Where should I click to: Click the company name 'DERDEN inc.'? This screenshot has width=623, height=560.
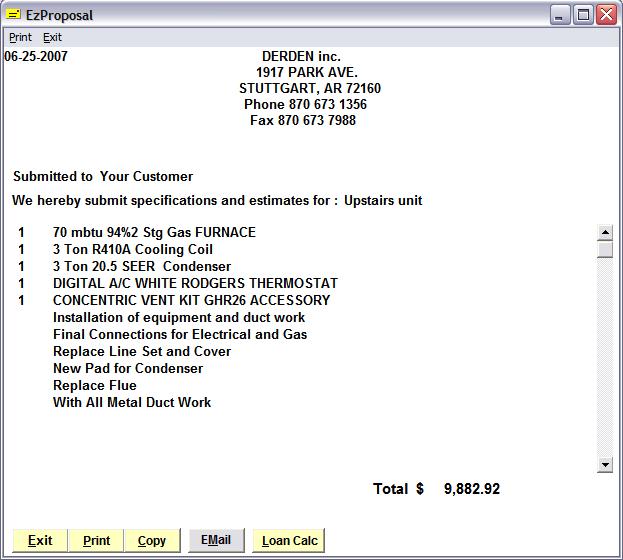pos(301,56)
